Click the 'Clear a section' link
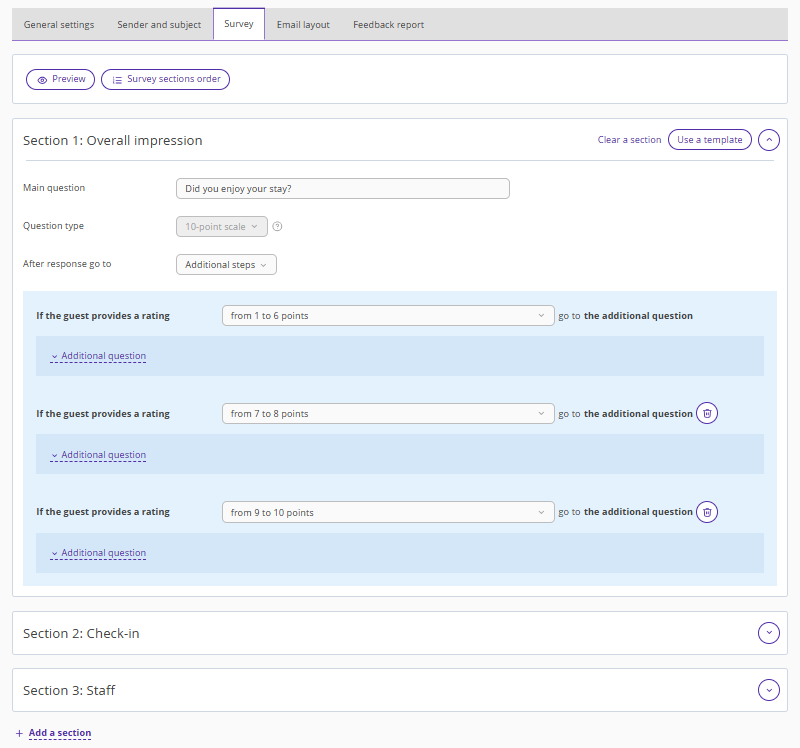The image size is (800, 748). (x=629, y=140)
